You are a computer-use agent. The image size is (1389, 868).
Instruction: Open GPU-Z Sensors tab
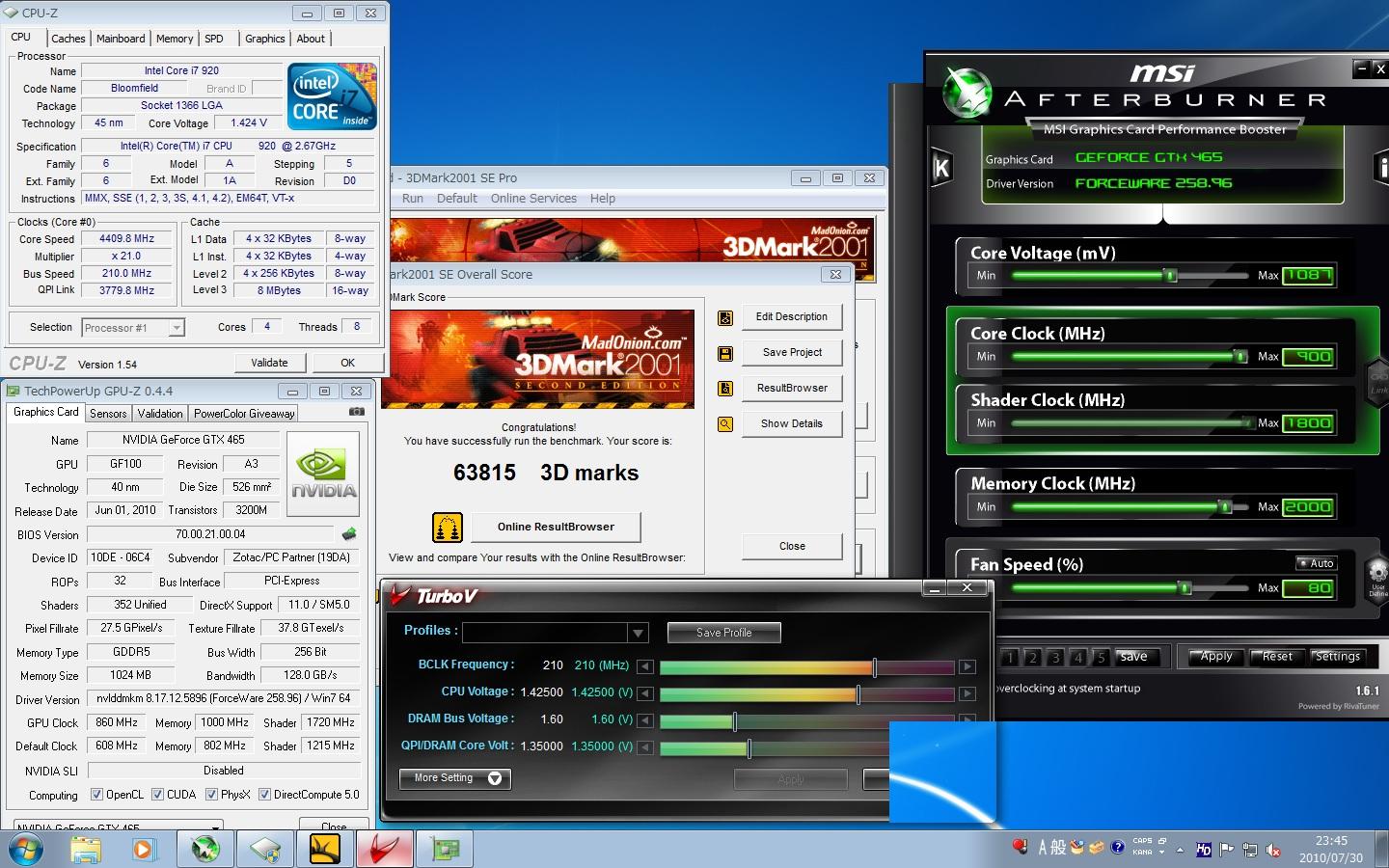108,413
